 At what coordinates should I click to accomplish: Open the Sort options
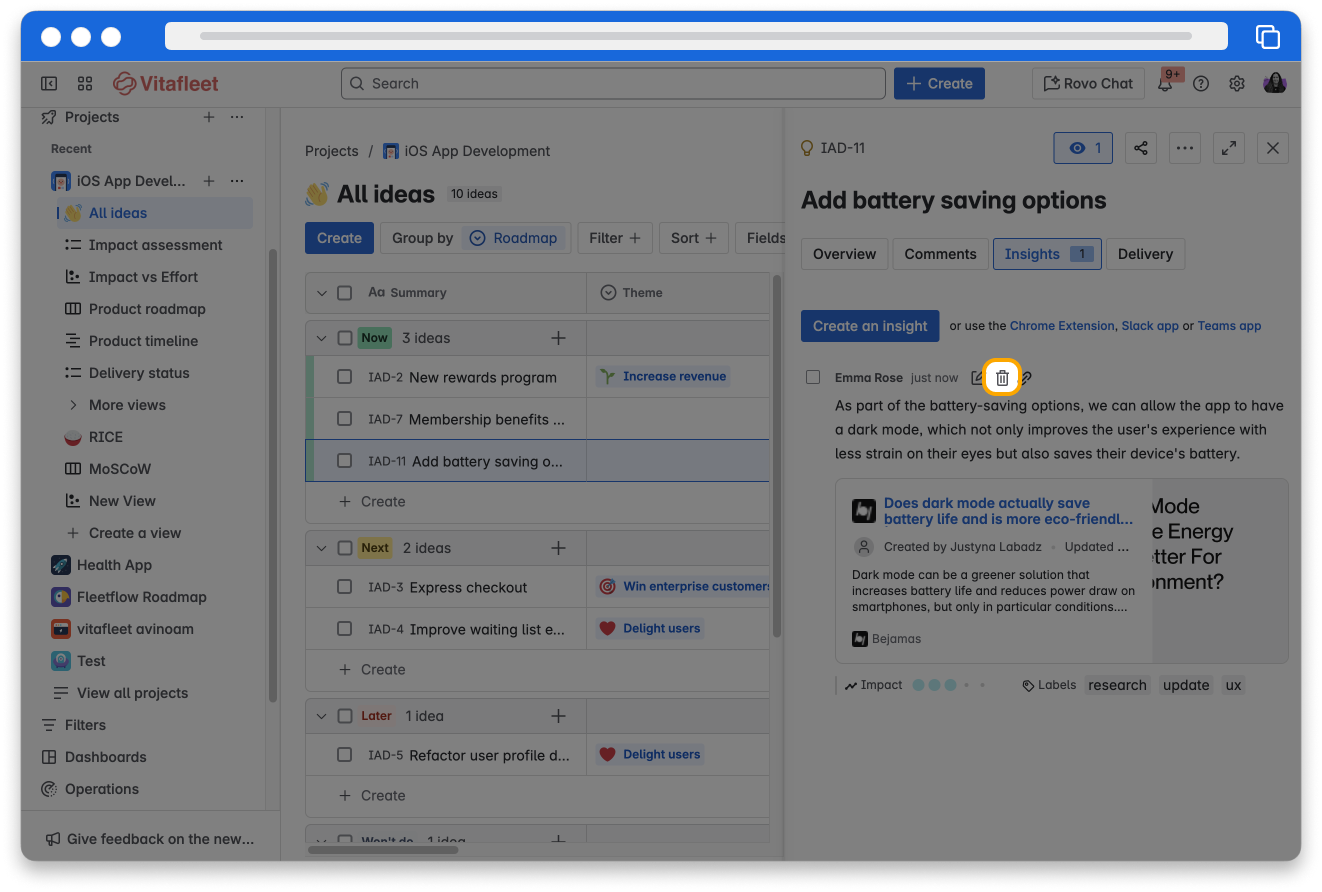pos(693,238)
